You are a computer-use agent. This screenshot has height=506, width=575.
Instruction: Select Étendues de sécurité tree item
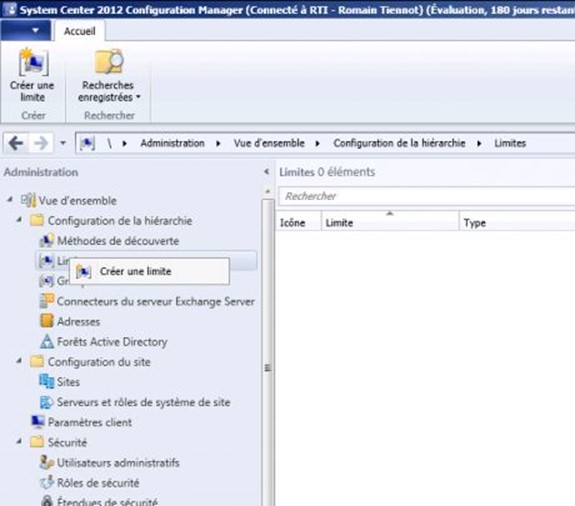coord(107,502)
